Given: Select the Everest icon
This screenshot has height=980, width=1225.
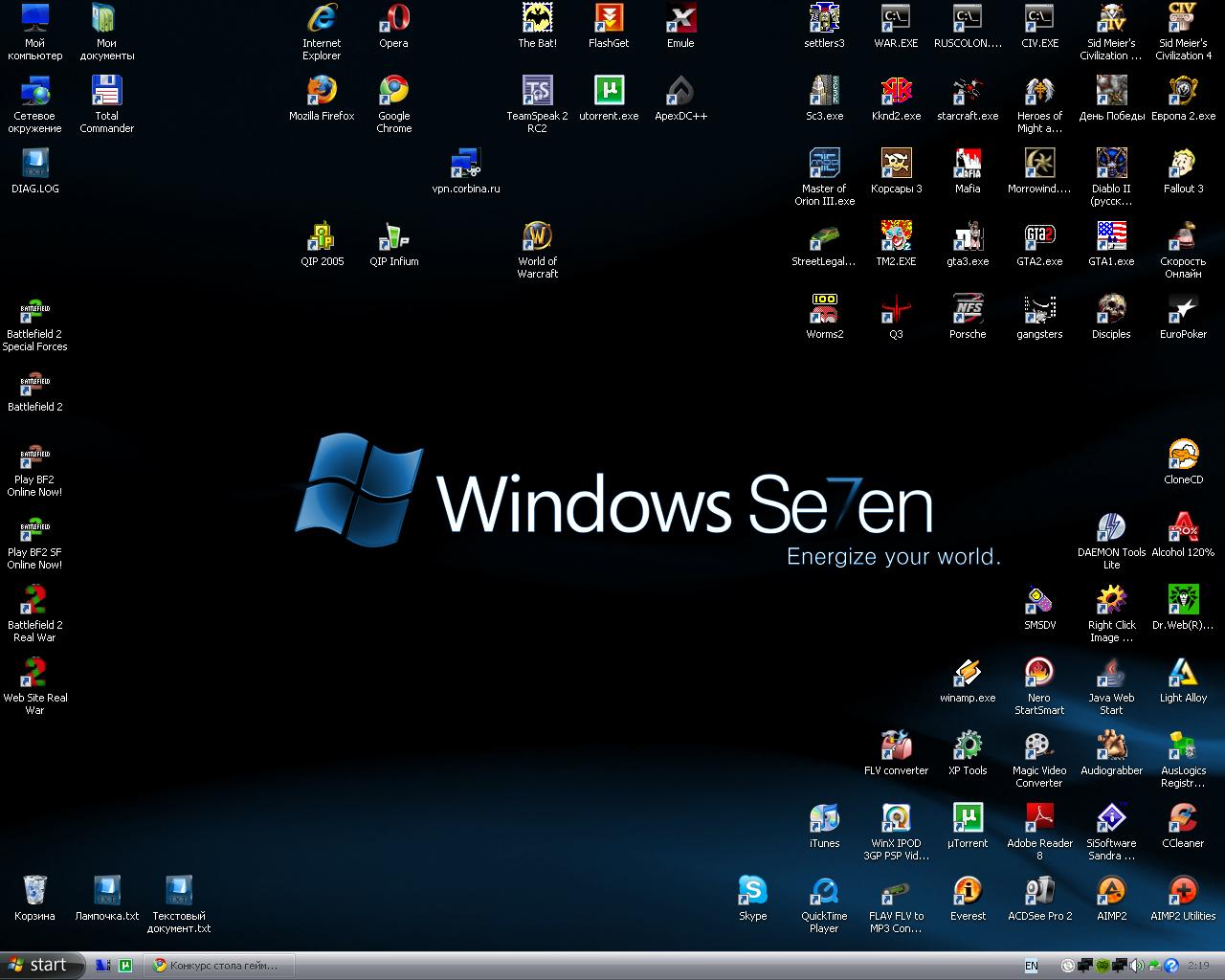Looking at the screenshot, I should tap(968, 891).
